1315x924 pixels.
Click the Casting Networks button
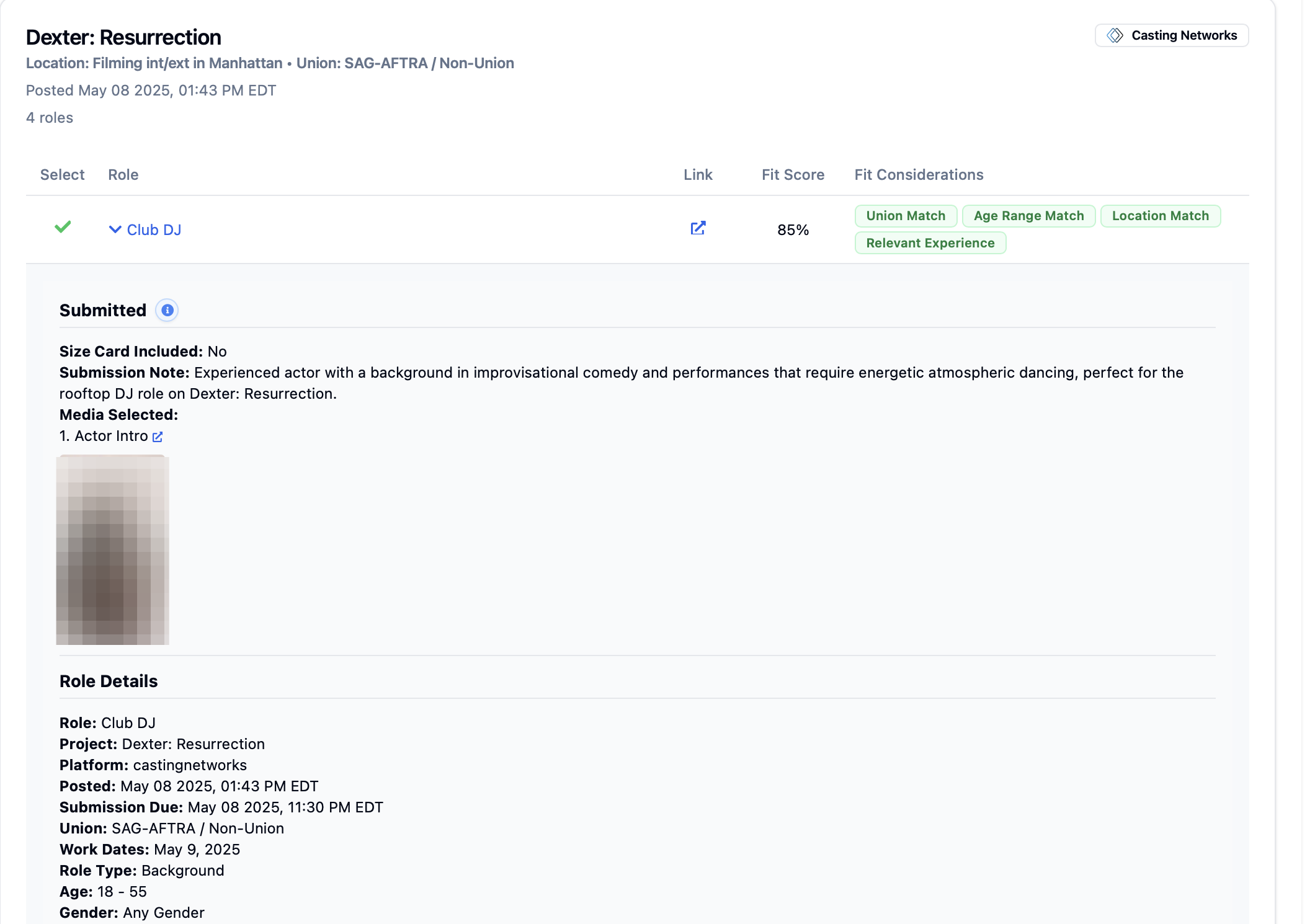point(1171,35)
